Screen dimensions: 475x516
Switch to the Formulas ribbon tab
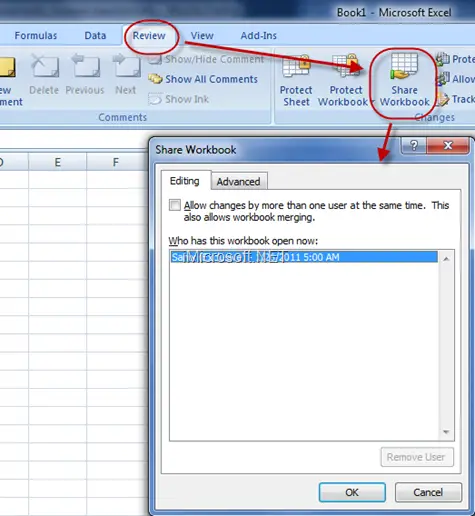pyautogui.click(x=36, y=36)
